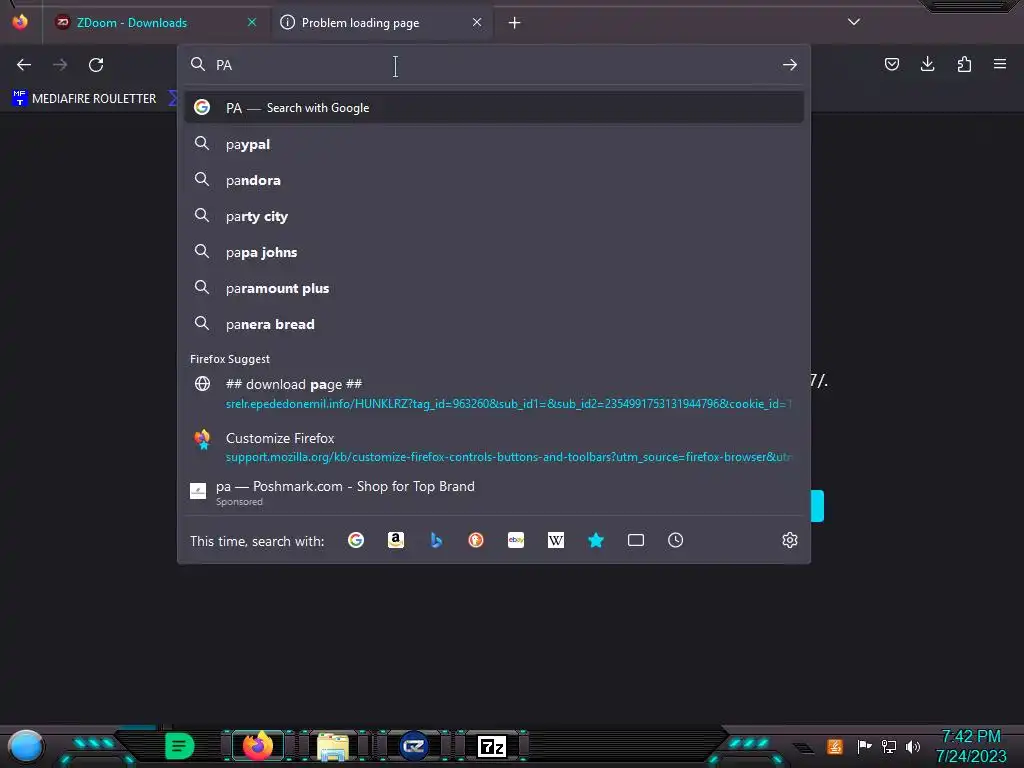Choose paypal suggestion
Viewport: 1024px width, 768px height.
click(x=494, y=144)
